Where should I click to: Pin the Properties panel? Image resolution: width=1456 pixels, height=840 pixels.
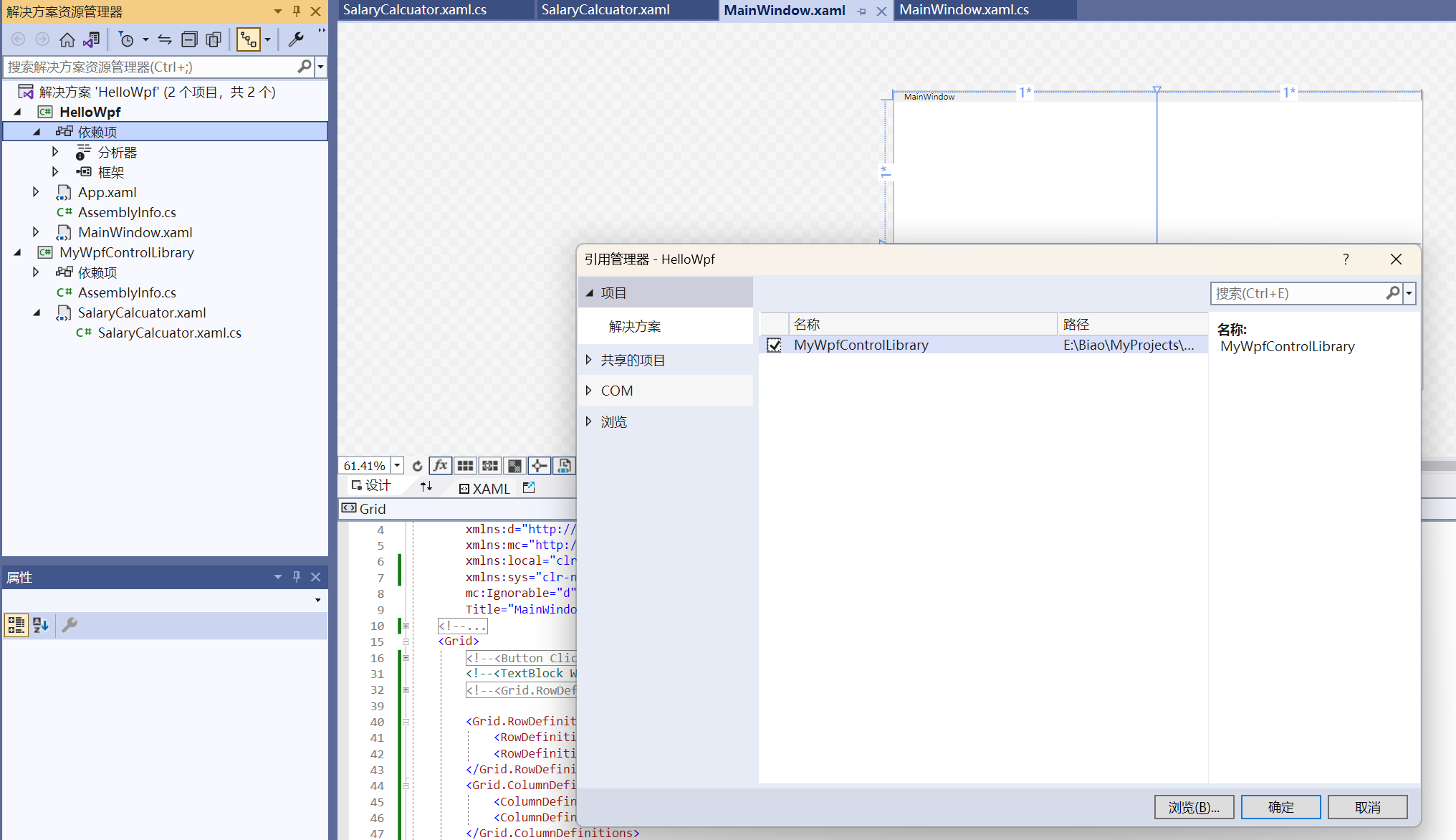297,577
